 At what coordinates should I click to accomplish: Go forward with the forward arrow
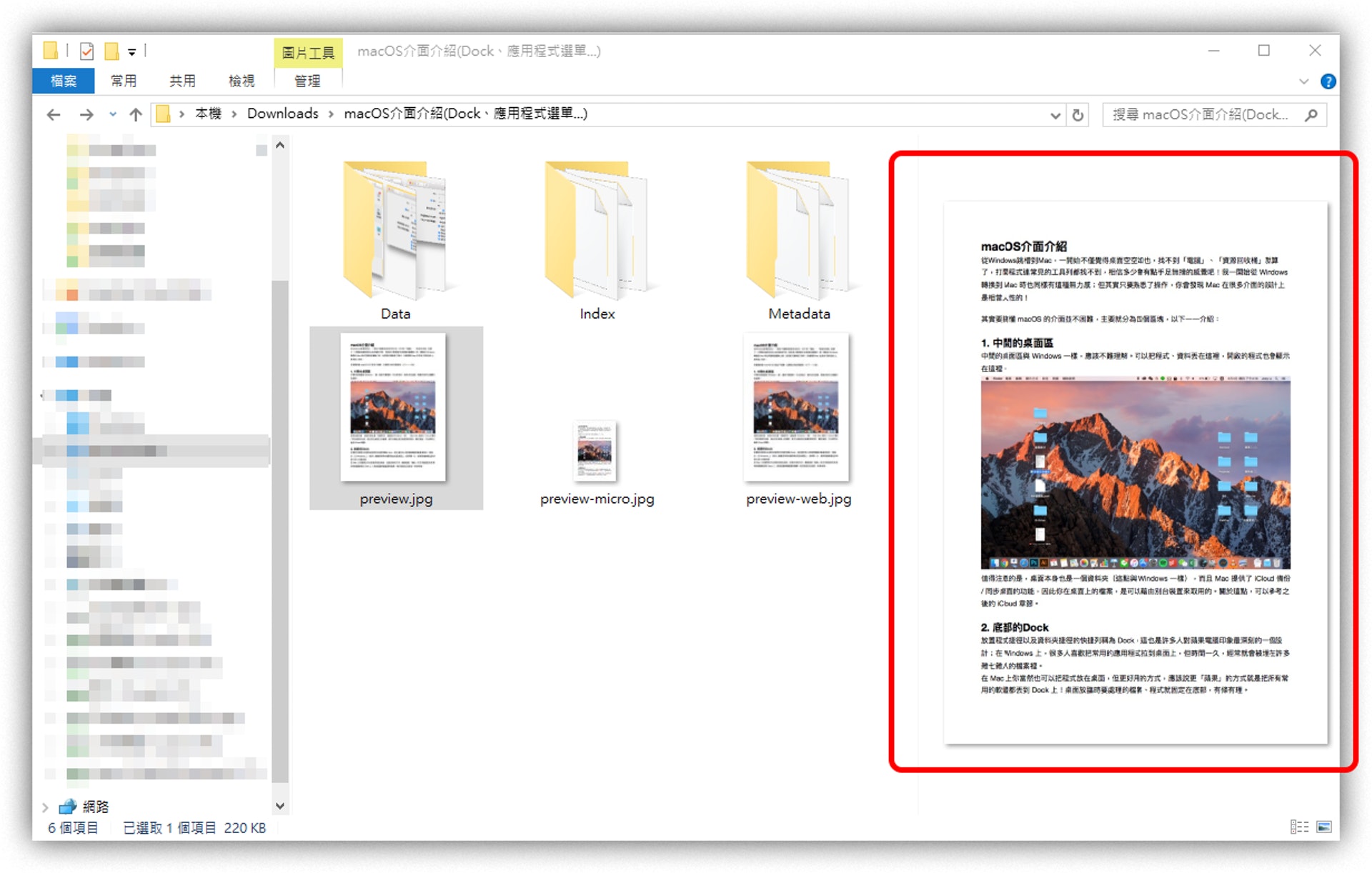pyautogui.click(x=86, y=114)
